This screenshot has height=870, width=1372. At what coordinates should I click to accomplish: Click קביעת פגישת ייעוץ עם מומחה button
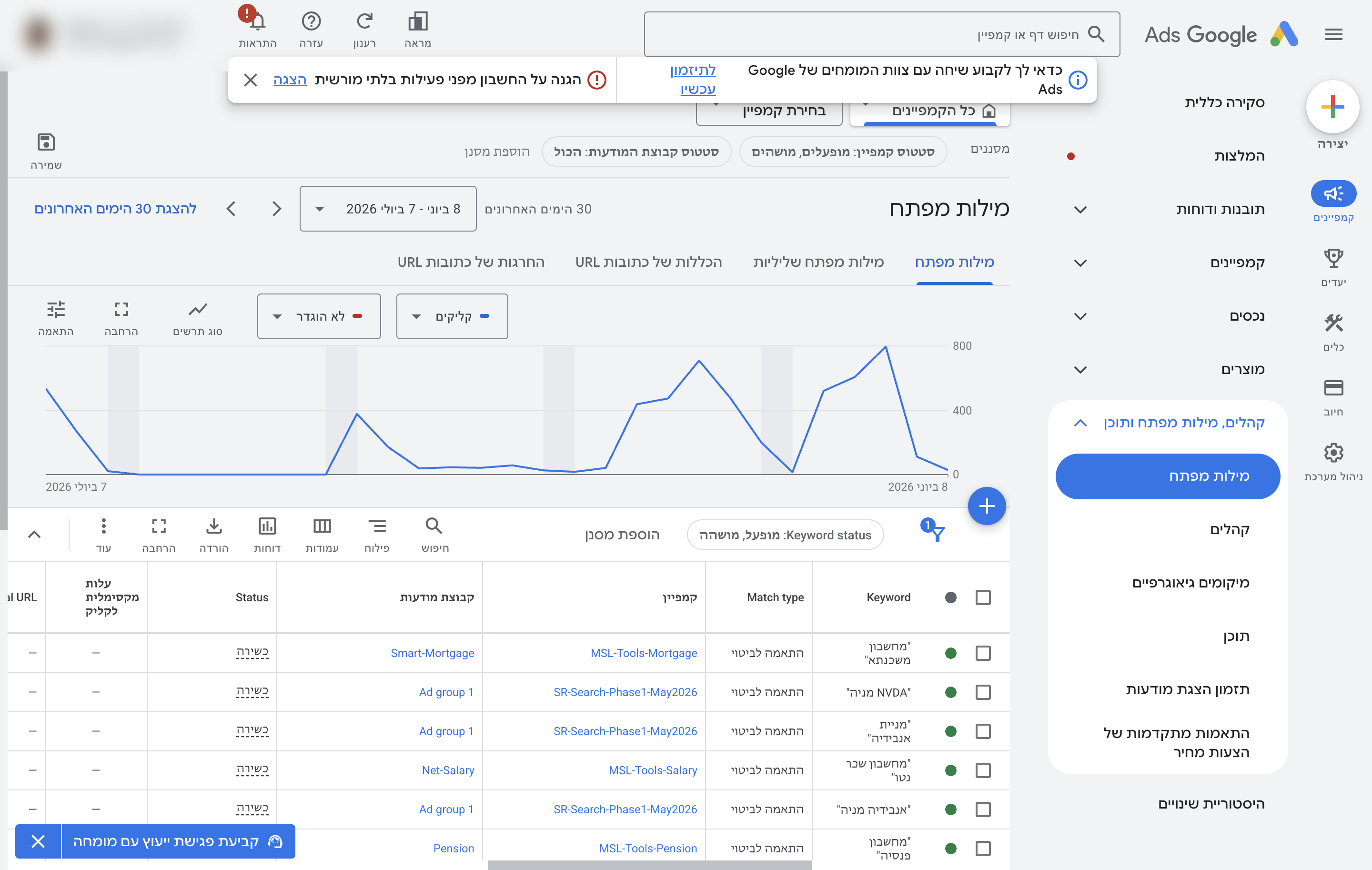tap(178, 841)
